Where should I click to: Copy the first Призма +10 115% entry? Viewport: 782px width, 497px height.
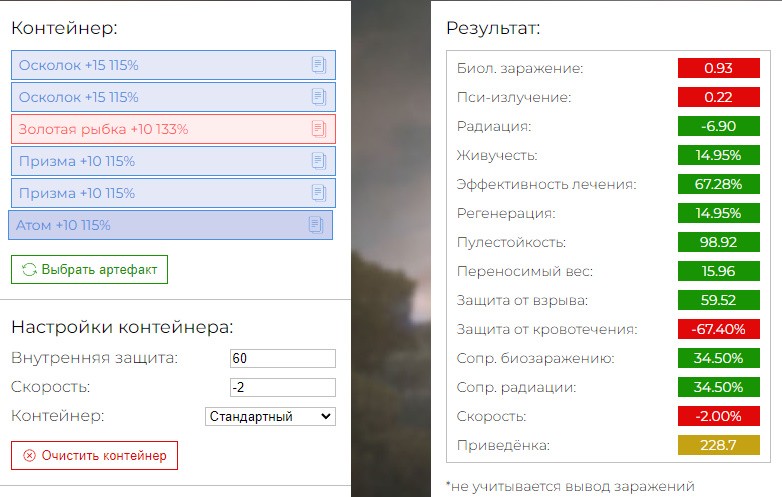(319, 161)
